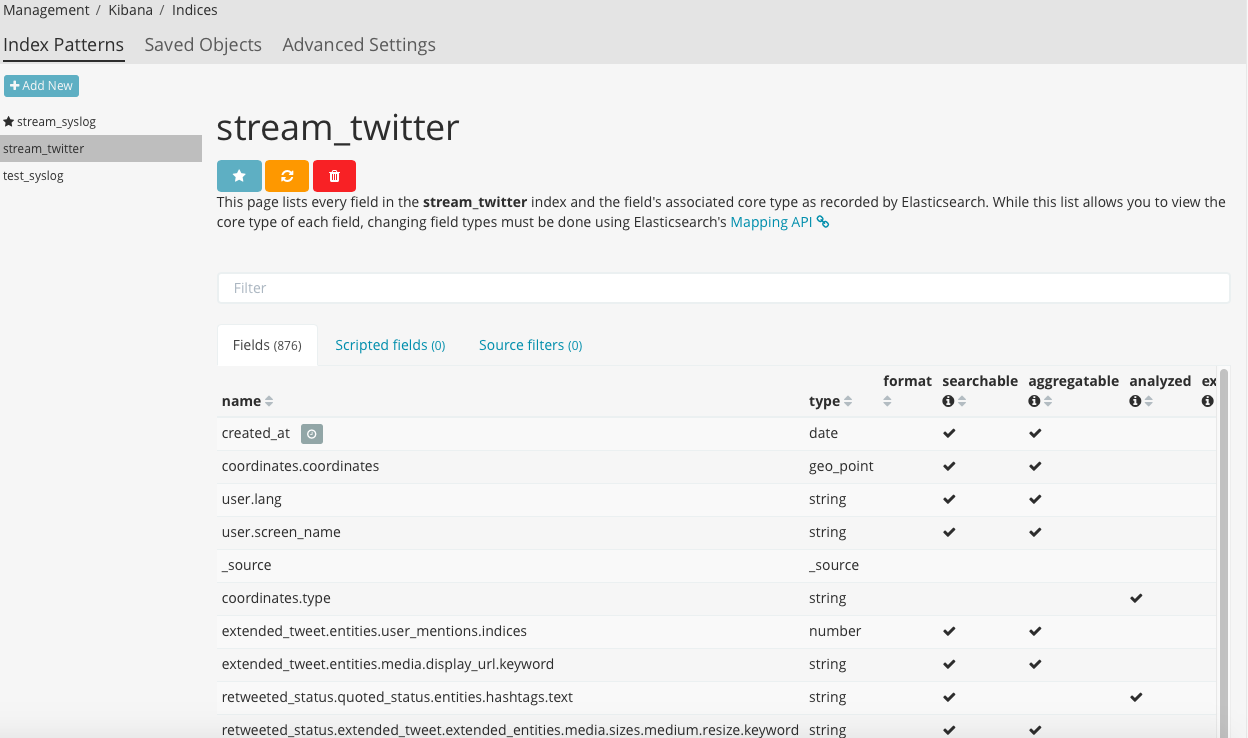Click info icon under analyzed column header
This screenshot has width=1248, height=738.
[1134, 401]
